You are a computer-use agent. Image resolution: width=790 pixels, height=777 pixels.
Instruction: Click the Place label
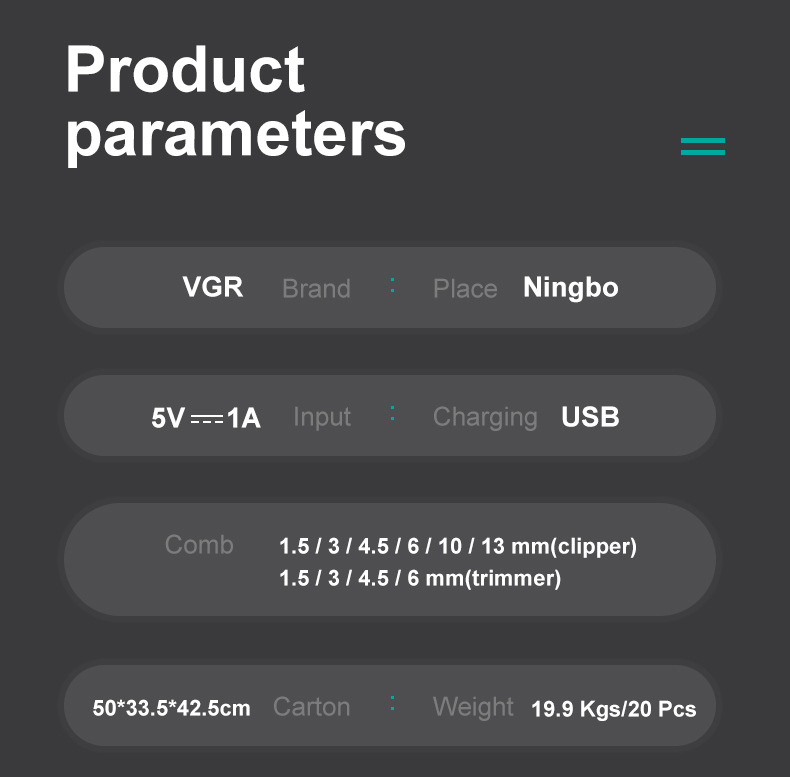465,289
